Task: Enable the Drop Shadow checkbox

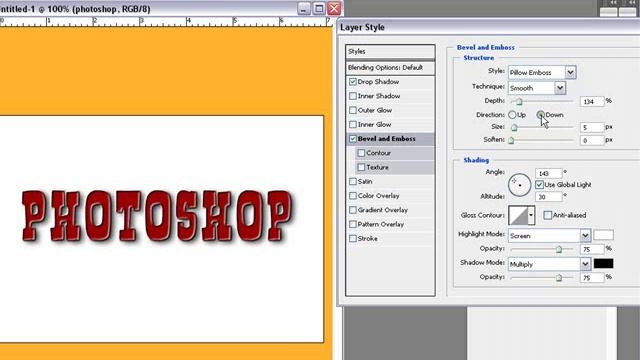Action: pos(353,82)
